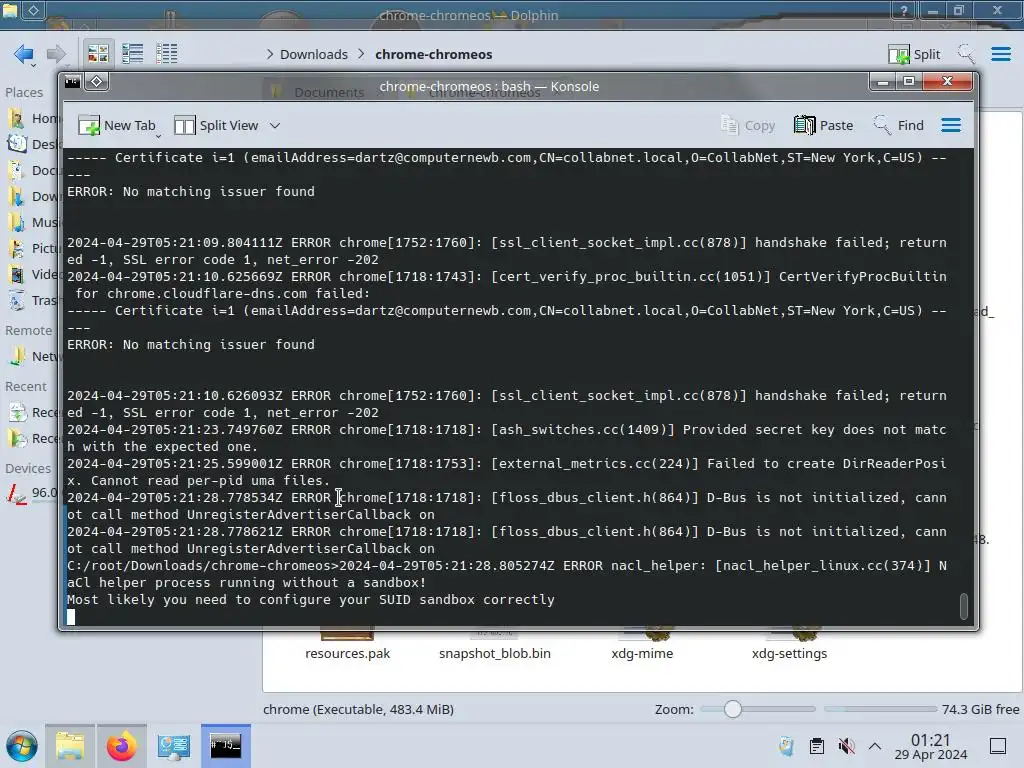Activate Split View in Konsole

[x=217, y=125]
